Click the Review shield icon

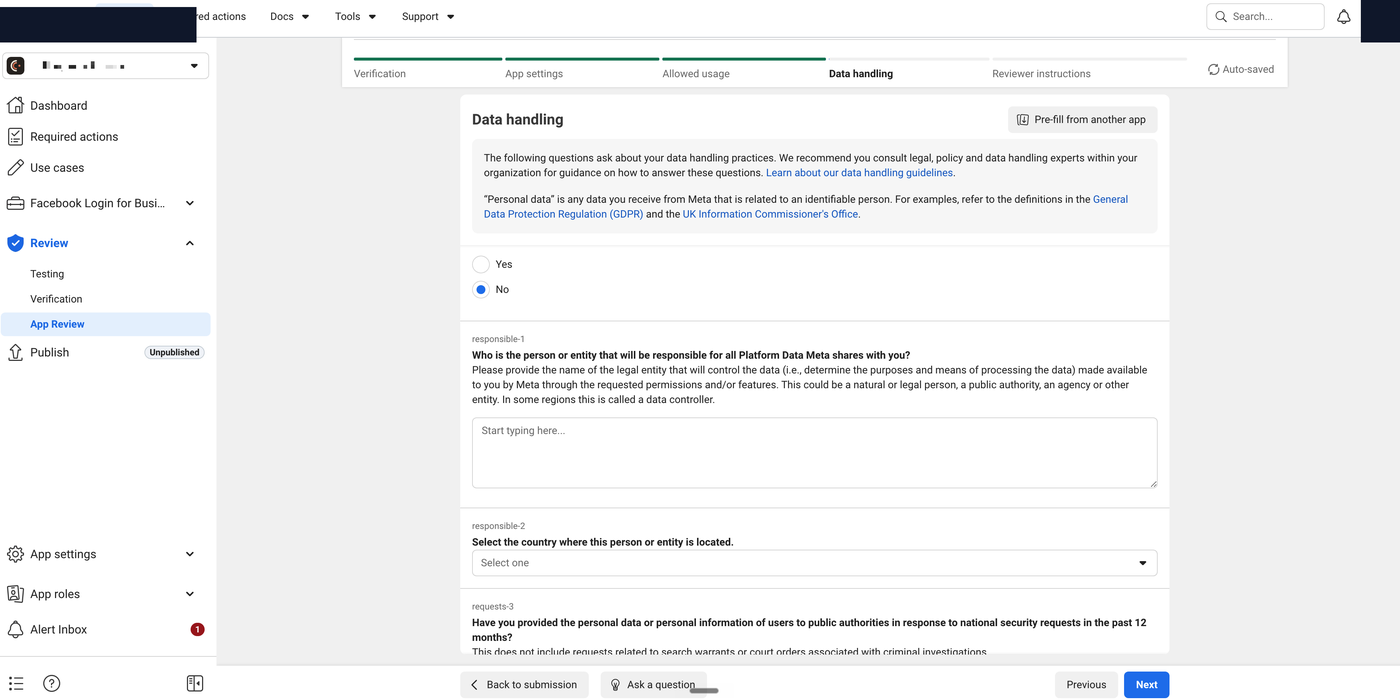click(x=15, y=243)
